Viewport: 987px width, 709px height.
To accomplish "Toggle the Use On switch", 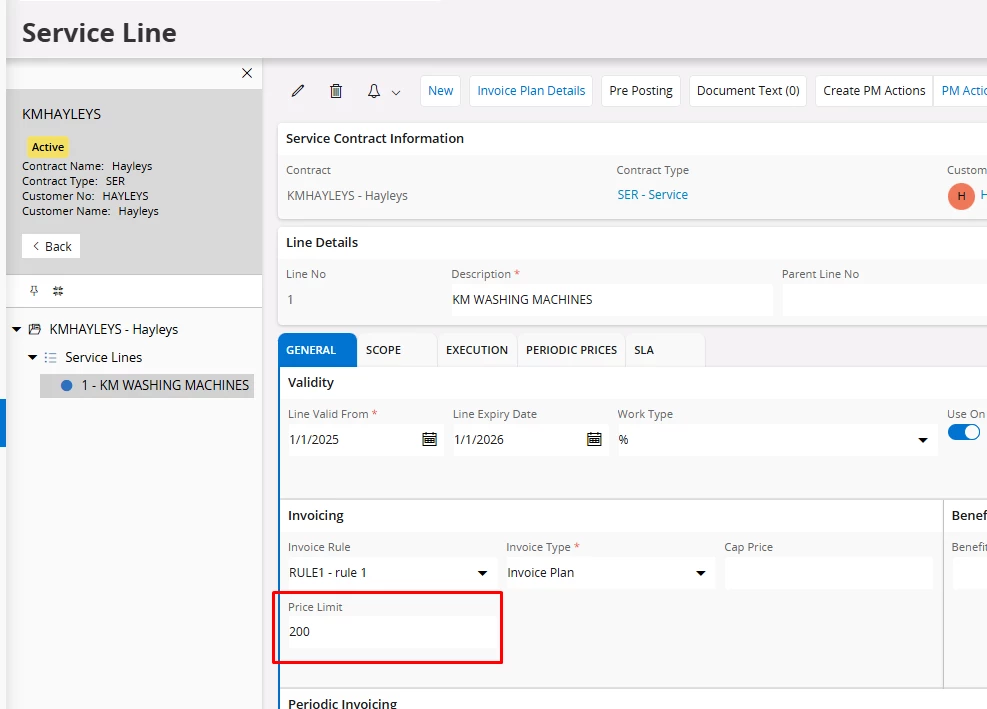I will 964,432.
